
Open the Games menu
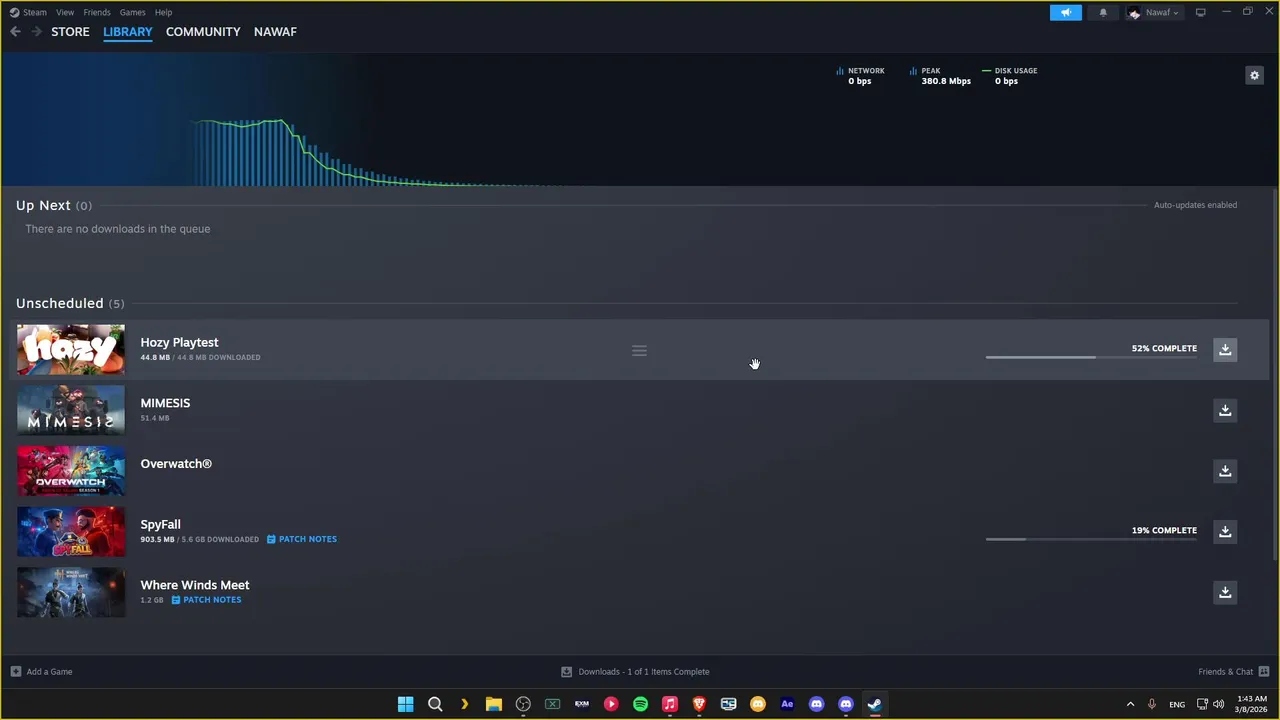tap(132, 12)
